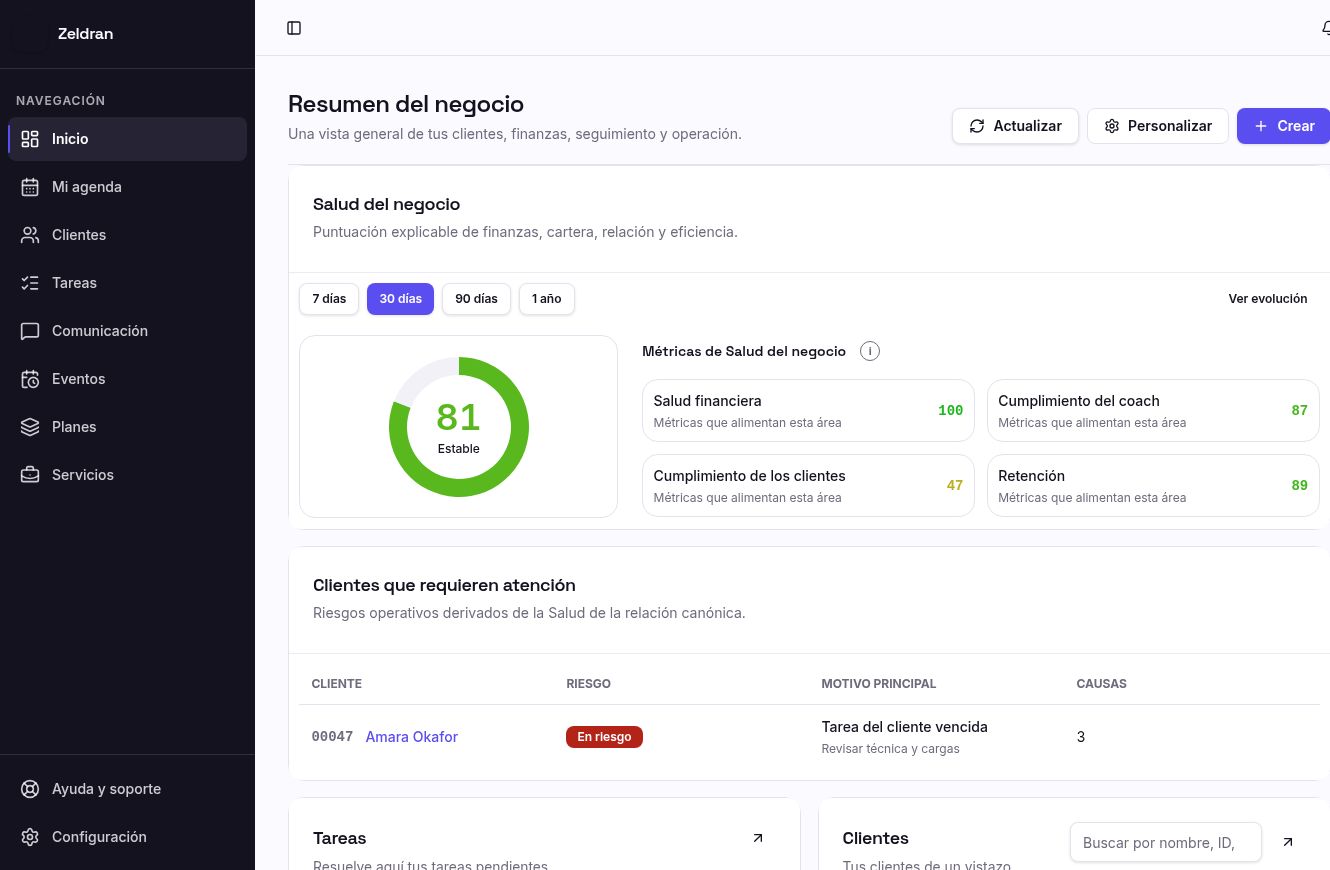This screenshot has height=870, width=1330.
Task: Open the notifications bell icon
Action: (1324, 28)
